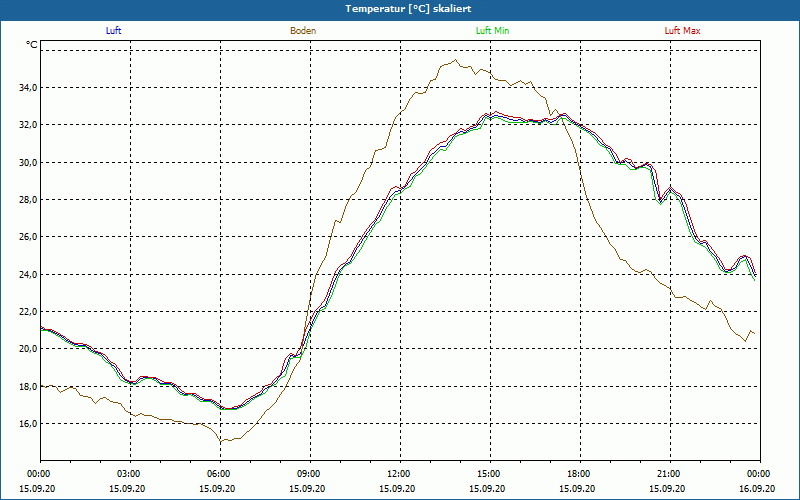Image resolution: width=800 pixels, height=500 pixels.
Task: Click the 16.09.20 date label
Action: point(757,488)
